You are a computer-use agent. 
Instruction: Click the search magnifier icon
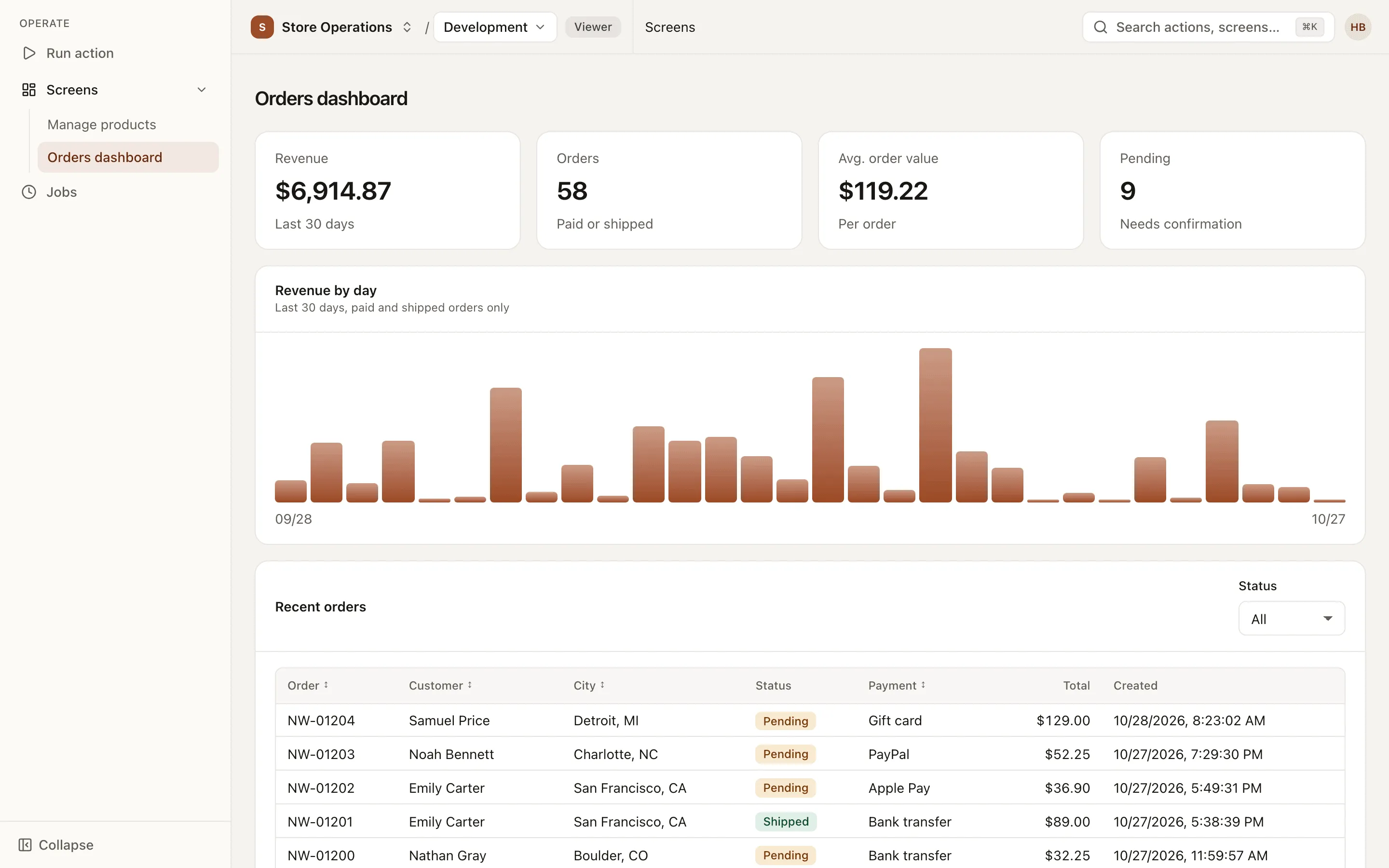pos(1100,27)
